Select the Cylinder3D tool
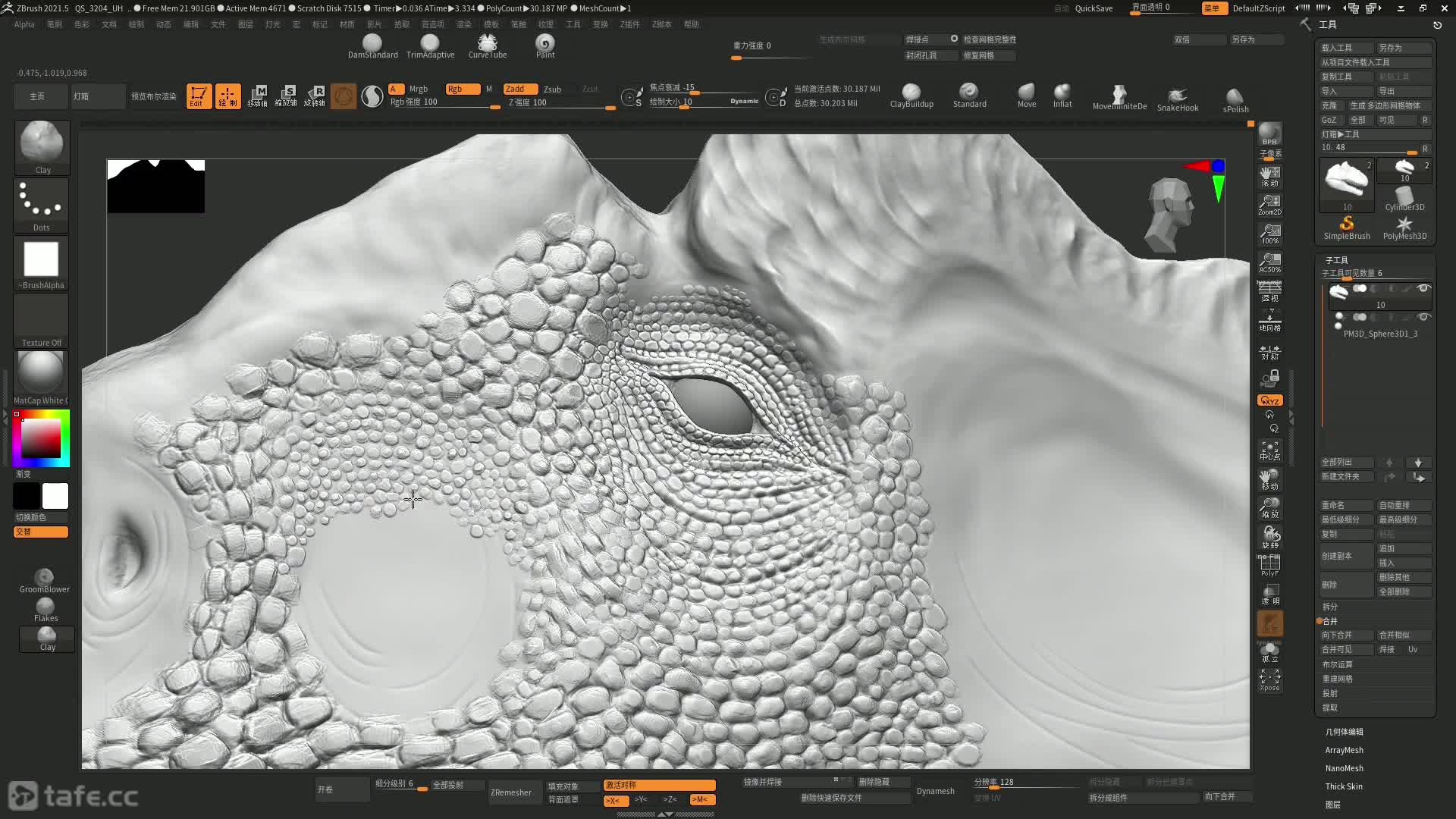 pos(1404,199)
